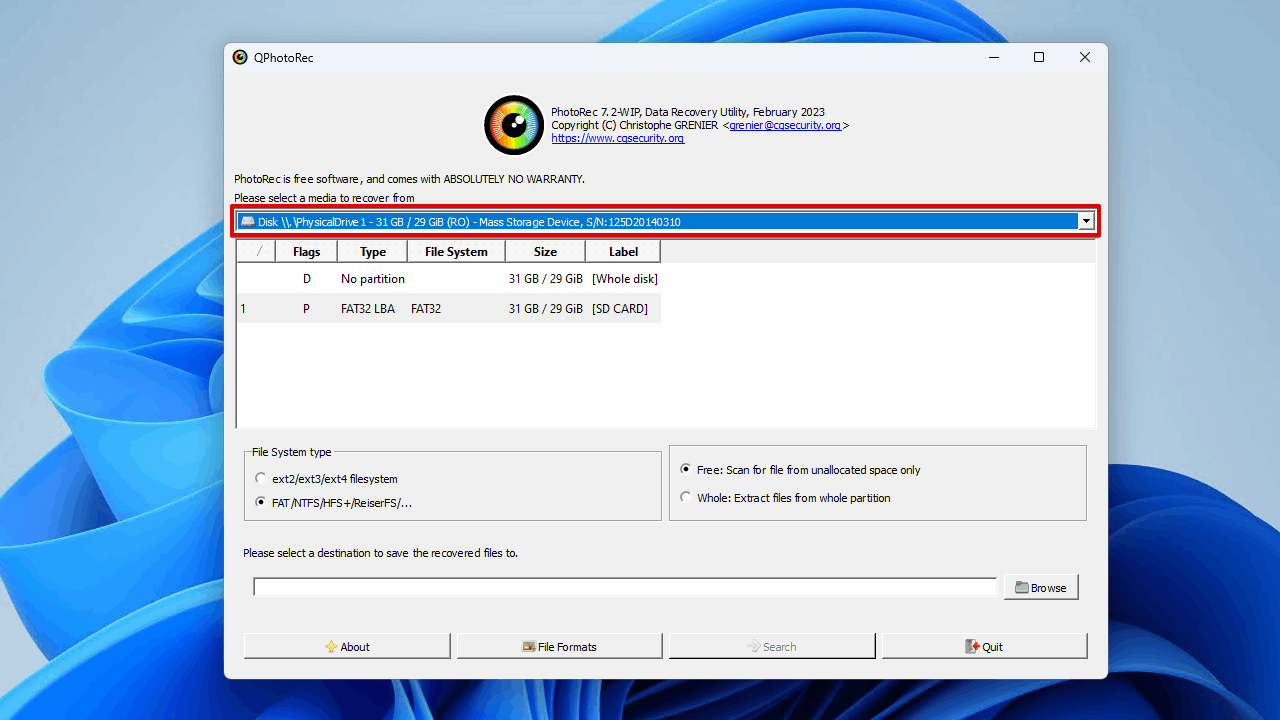Click the destination path input field
The height and width of the screenshot is (720, 1280).
click(625, 587)
